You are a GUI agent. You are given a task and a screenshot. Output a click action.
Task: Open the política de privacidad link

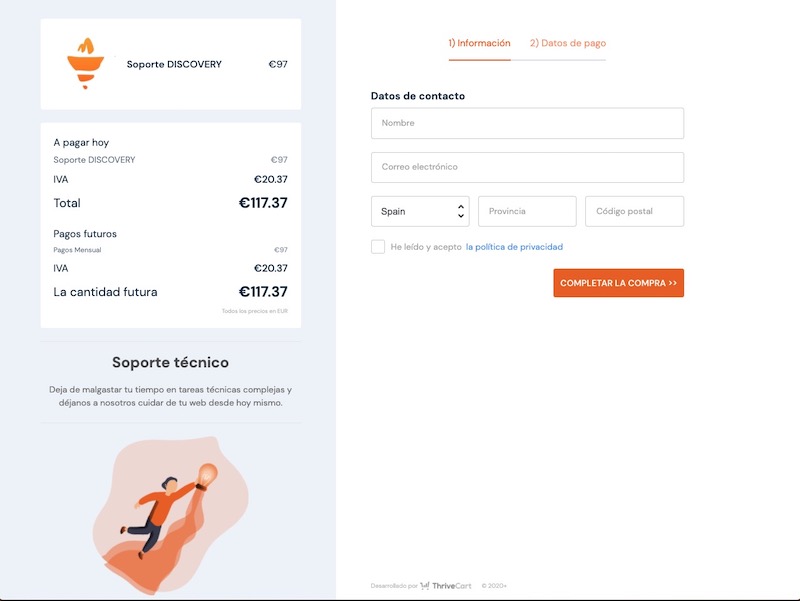coord(514,247)
